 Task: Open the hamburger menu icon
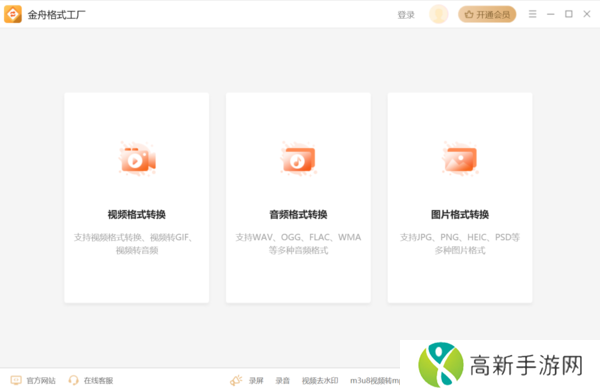[x=532, y=14]
